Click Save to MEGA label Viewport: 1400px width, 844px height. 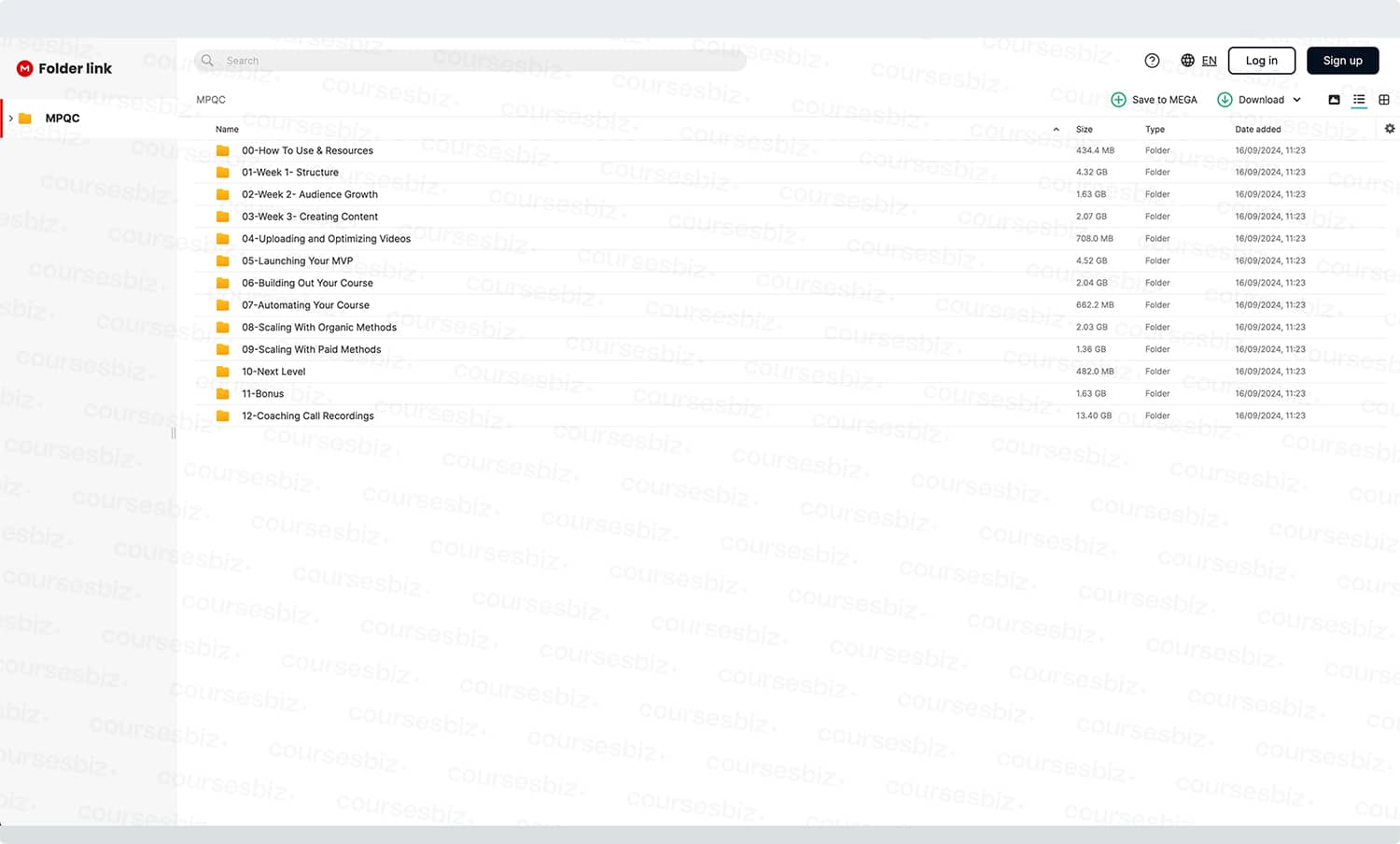pos(1164,100)
